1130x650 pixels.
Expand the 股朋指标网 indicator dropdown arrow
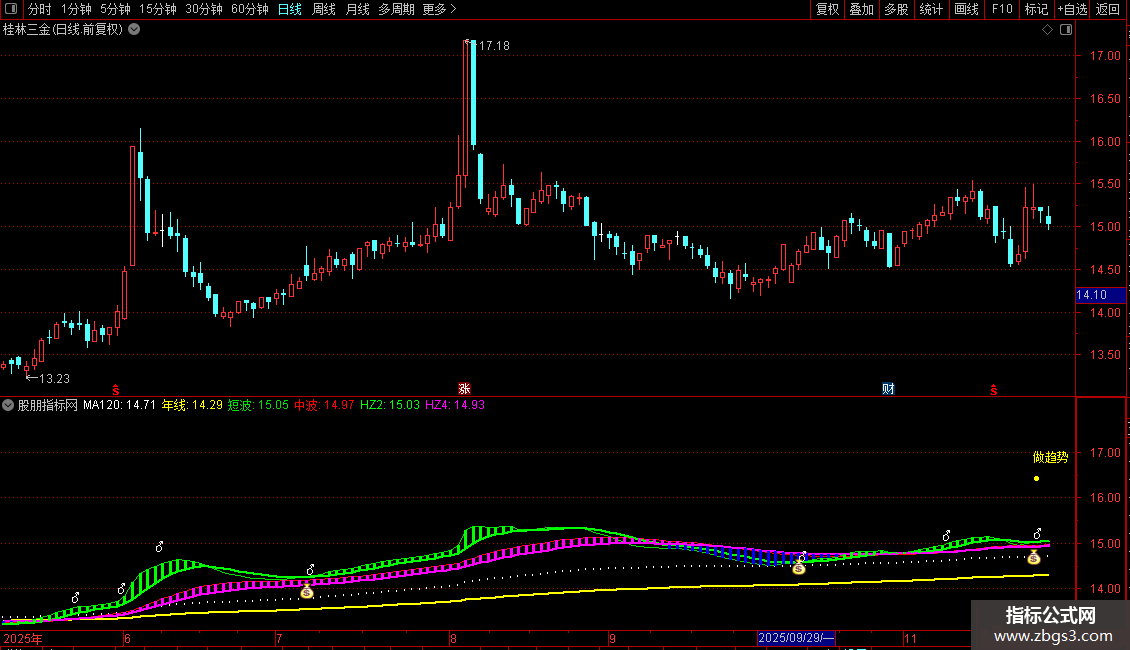point(8,405)
